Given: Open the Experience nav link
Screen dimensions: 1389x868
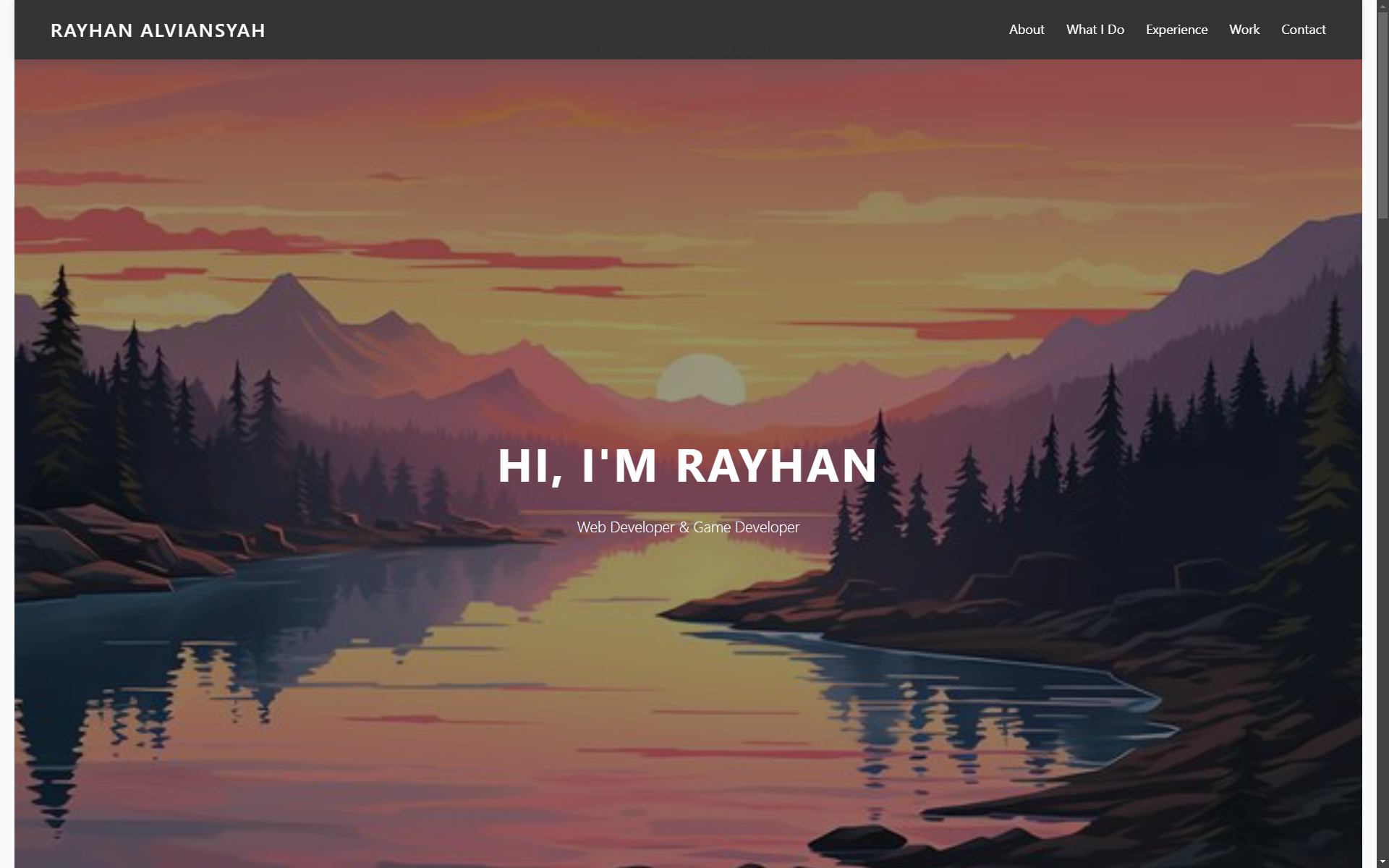Looking at the screenshot, I should tap(1176, 30).
